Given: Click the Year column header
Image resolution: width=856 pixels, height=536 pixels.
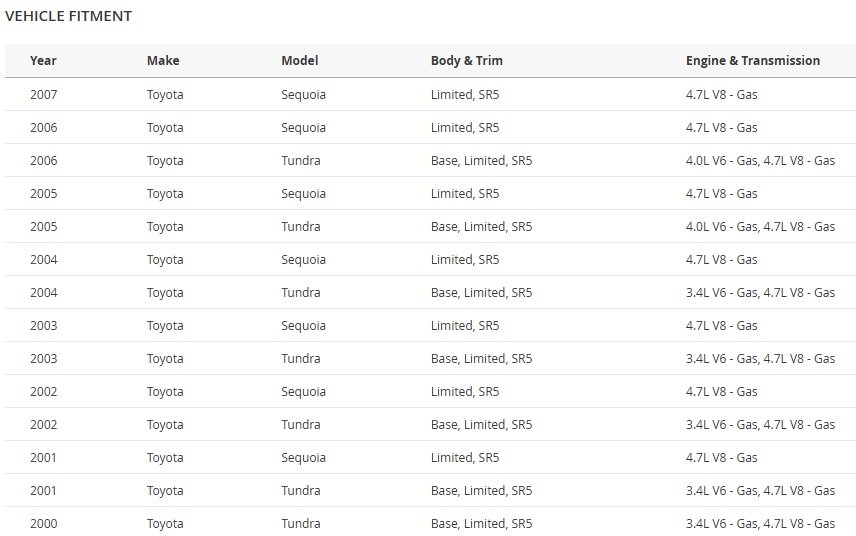Looking at the screenshot, I should (x=43, y=61).
